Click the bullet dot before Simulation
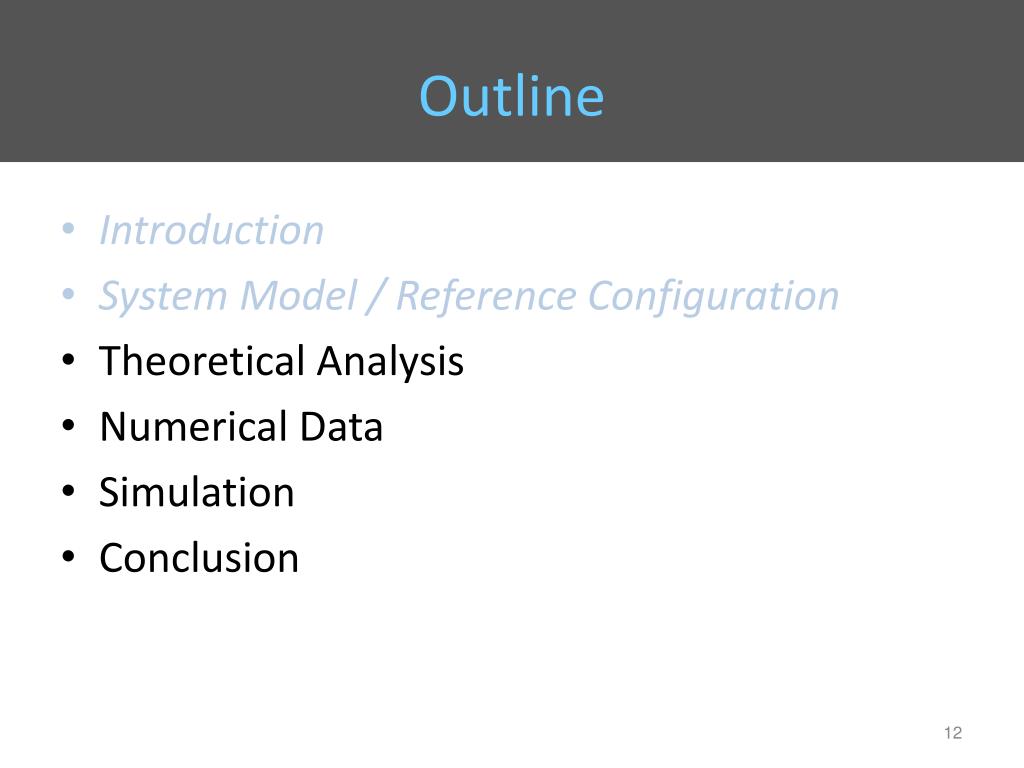This screenshot has height=768, width=1024. point(68,491)
